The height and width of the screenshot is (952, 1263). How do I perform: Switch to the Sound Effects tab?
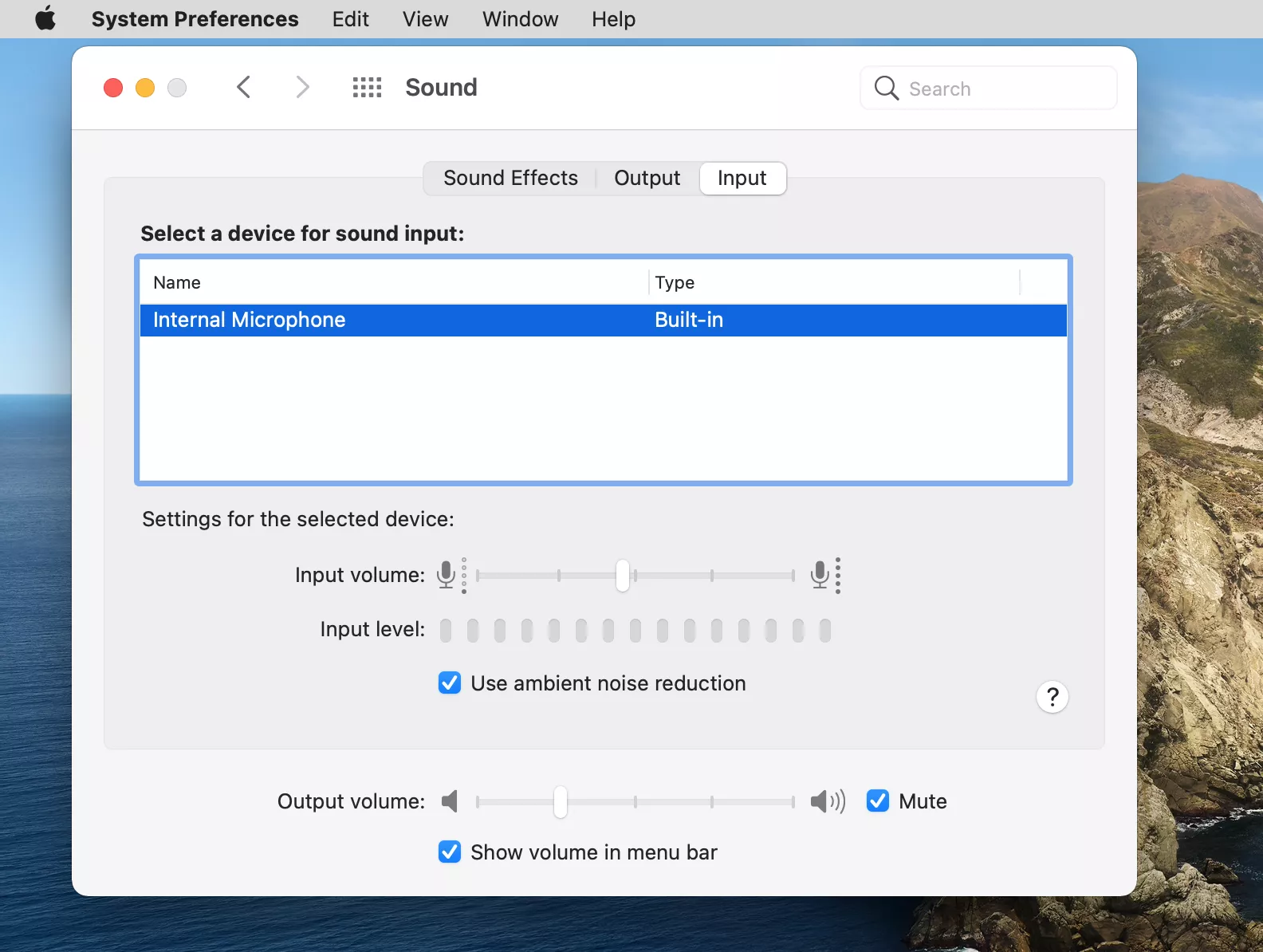pos(510,178)
